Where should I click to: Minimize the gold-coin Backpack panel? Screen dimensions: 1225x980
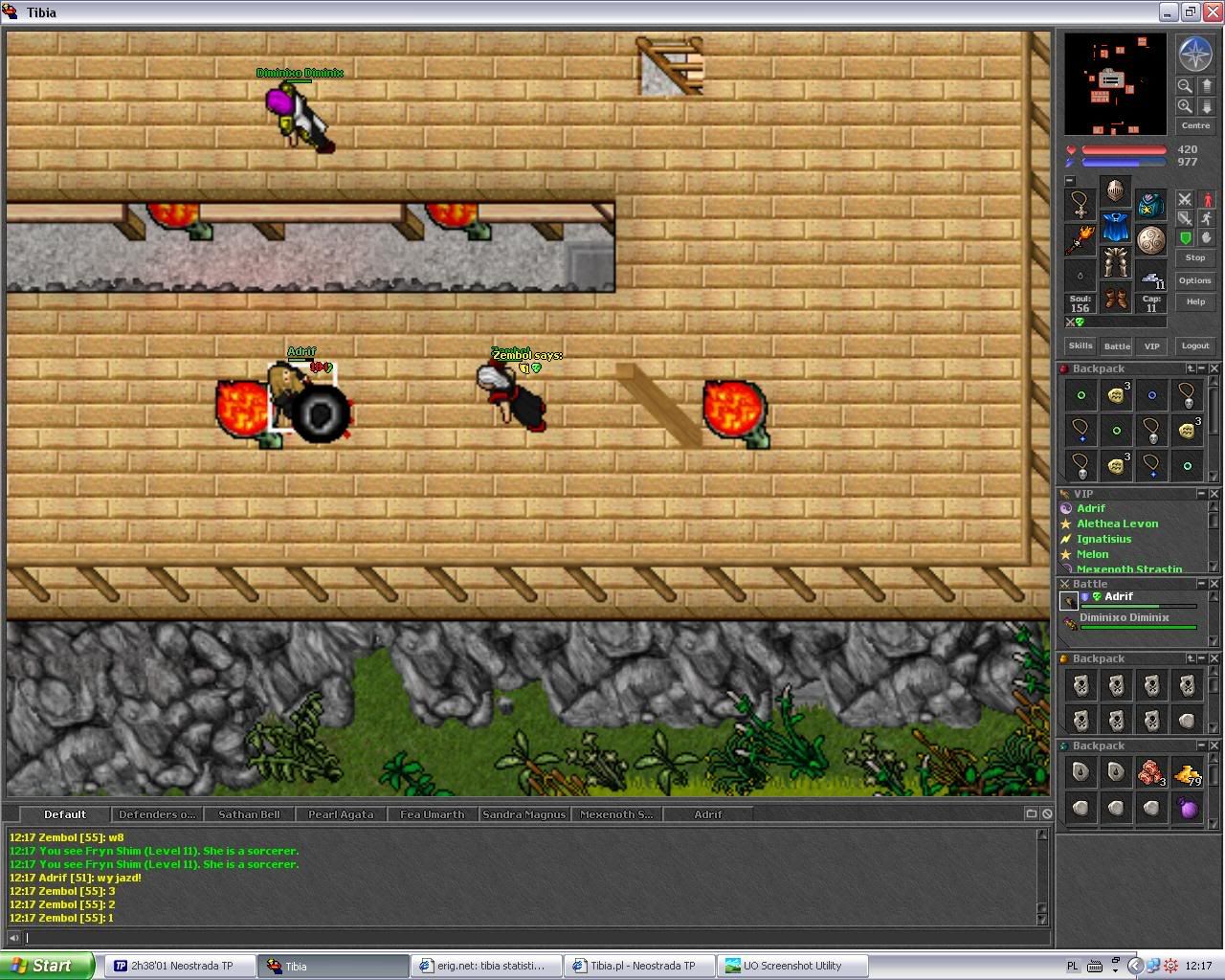click(1202, 746)
